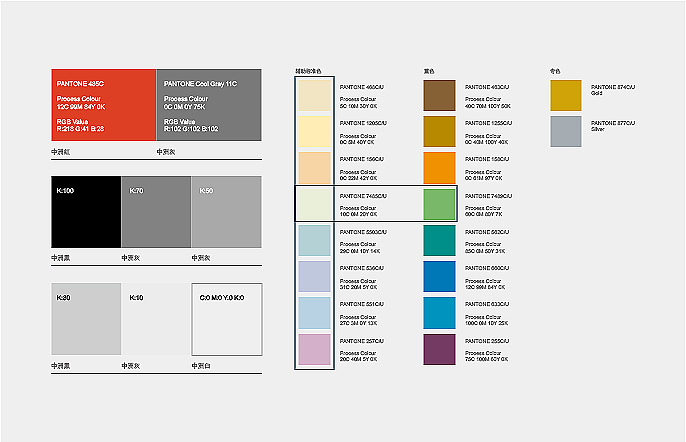Select the dark purple PANTONE 255C/U swatch
This screenshot has width=686, height=442.
[x=439, y=349]
